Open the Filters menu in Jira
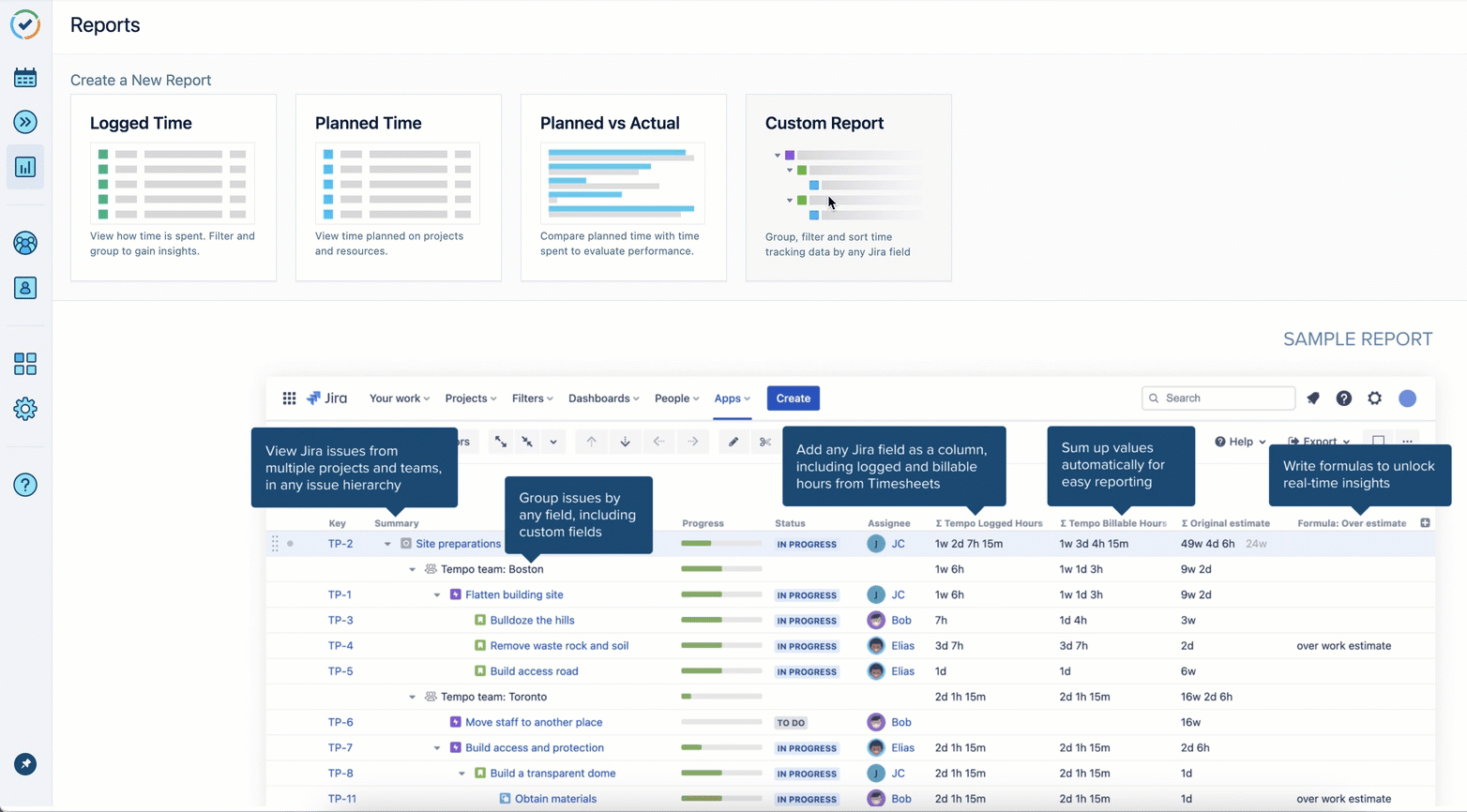Viewport: 1467px width, 812px height. 532,398
